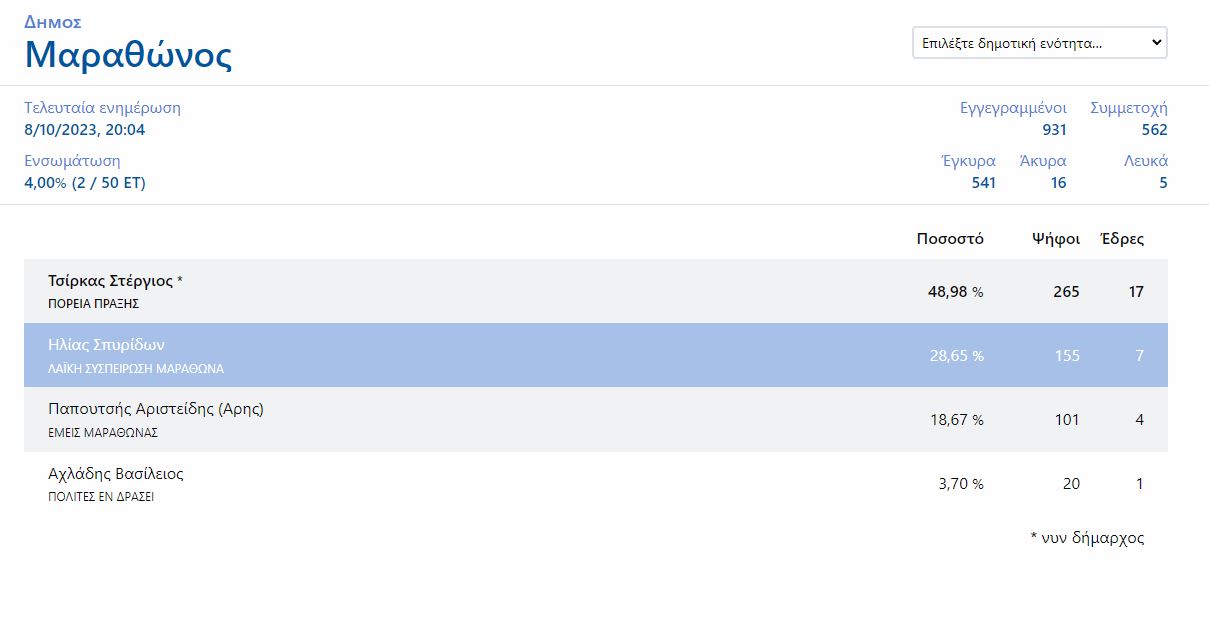The width and height of the screenshot is (1209, 617).
Task: Click the Μαραθώνος municipality heading
Action: [x=128, y=54]
